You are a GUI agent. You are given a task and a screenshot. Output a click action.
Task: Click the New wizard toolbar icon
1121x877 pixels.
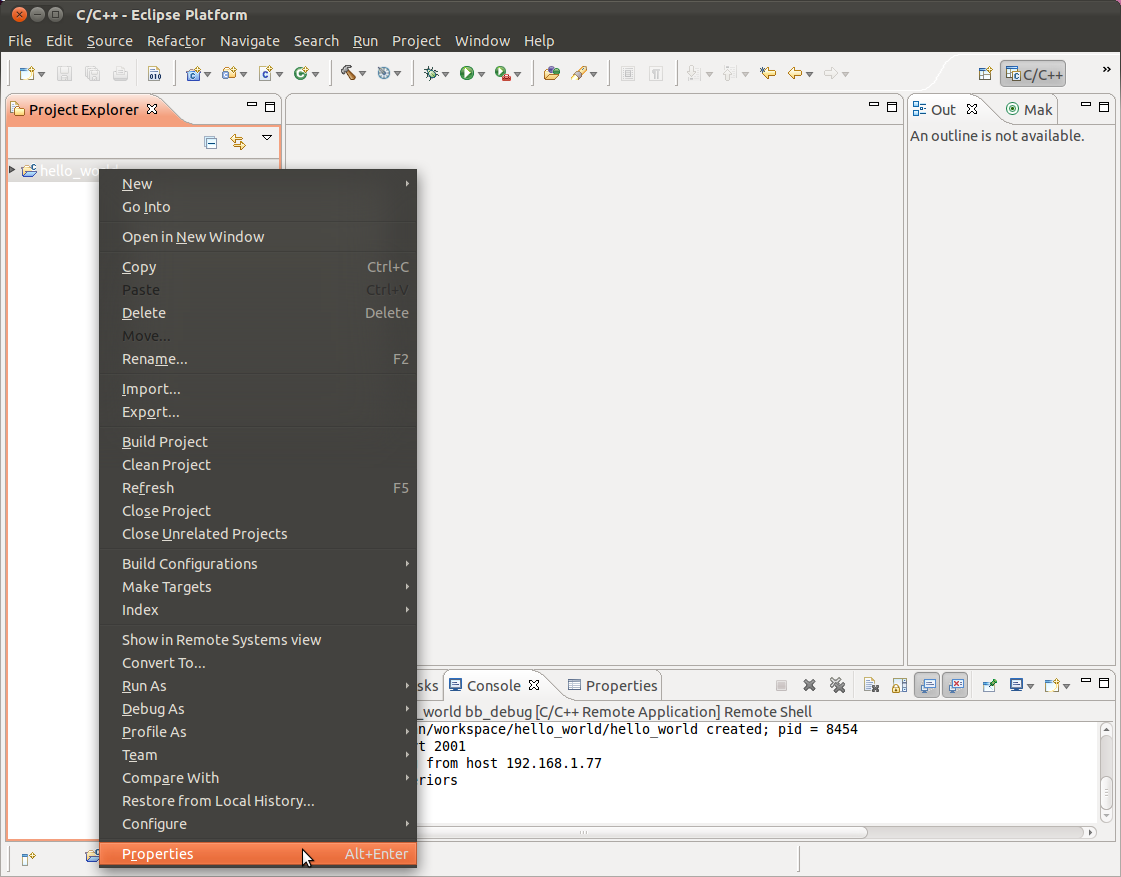[x=27, y=74]
